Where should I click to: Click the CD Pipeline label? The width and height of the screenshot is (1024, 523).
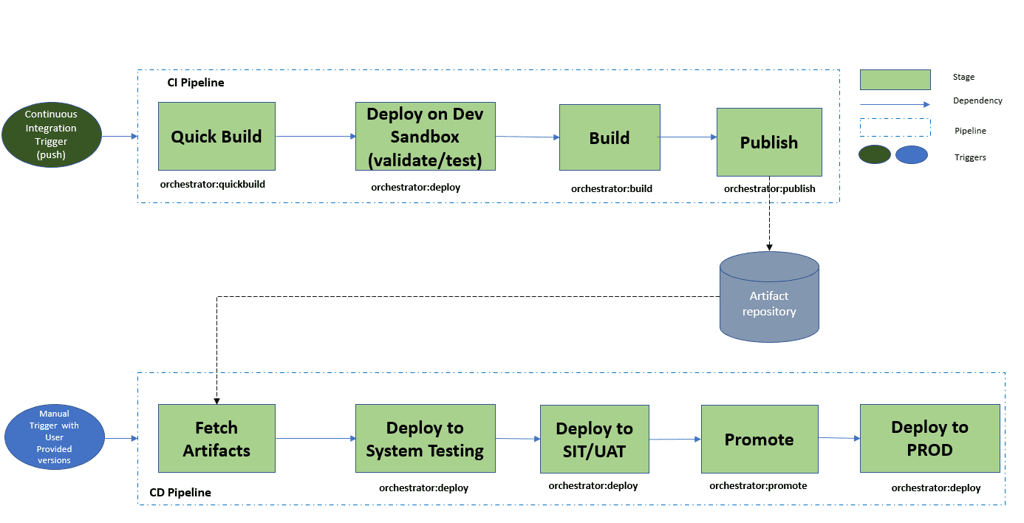(x=180, y=492)
